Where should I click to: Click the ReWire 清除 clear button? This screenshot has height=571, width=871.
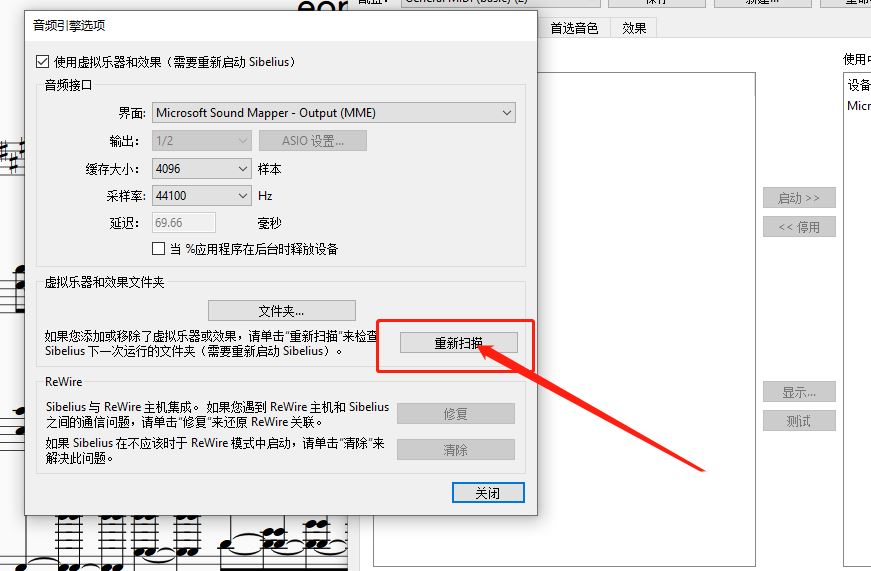tap(455, 449)
